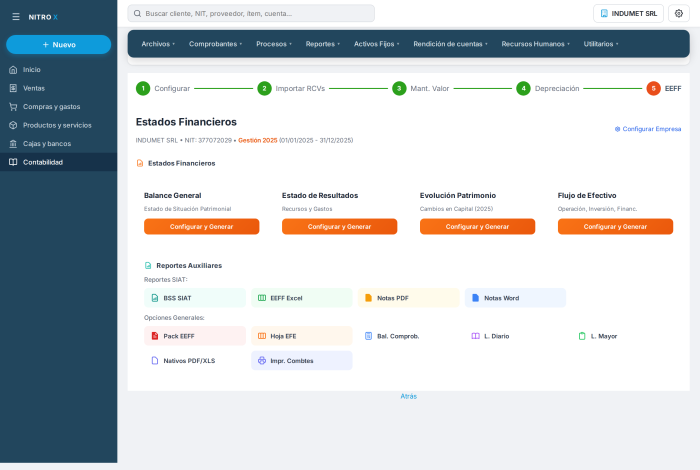Click the Configurar Empresa link
700x470 pixels.
(648, 129)
